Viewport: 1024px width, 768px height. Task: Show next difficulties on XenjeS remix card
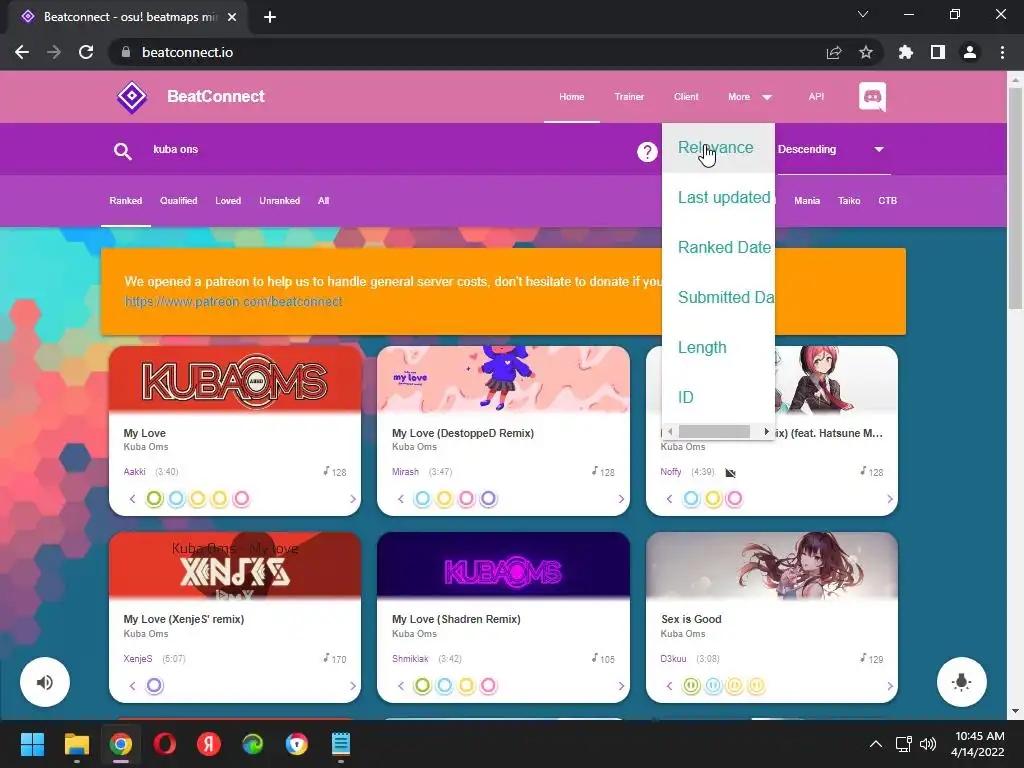click(x=353, y=686)
